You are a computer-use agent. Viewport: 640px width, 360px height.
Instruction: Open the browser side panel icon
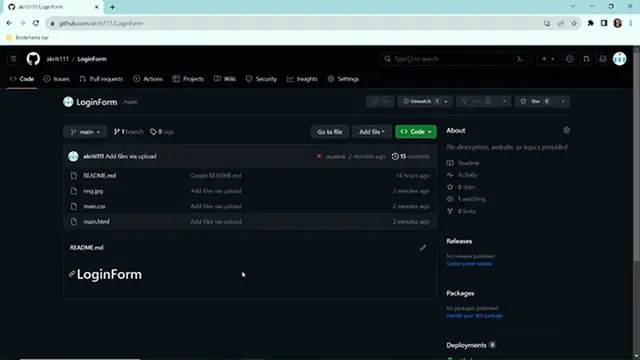604,23
